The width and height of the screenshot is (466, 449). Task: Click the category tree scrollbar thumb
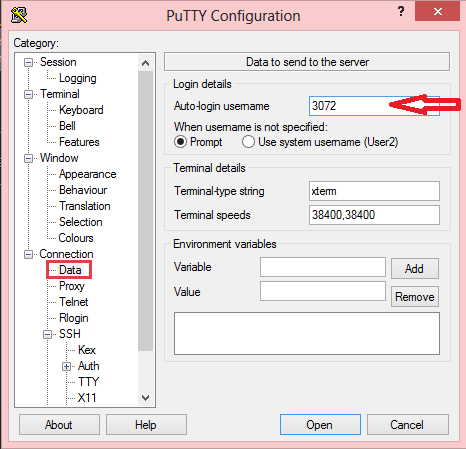[145, 211]
